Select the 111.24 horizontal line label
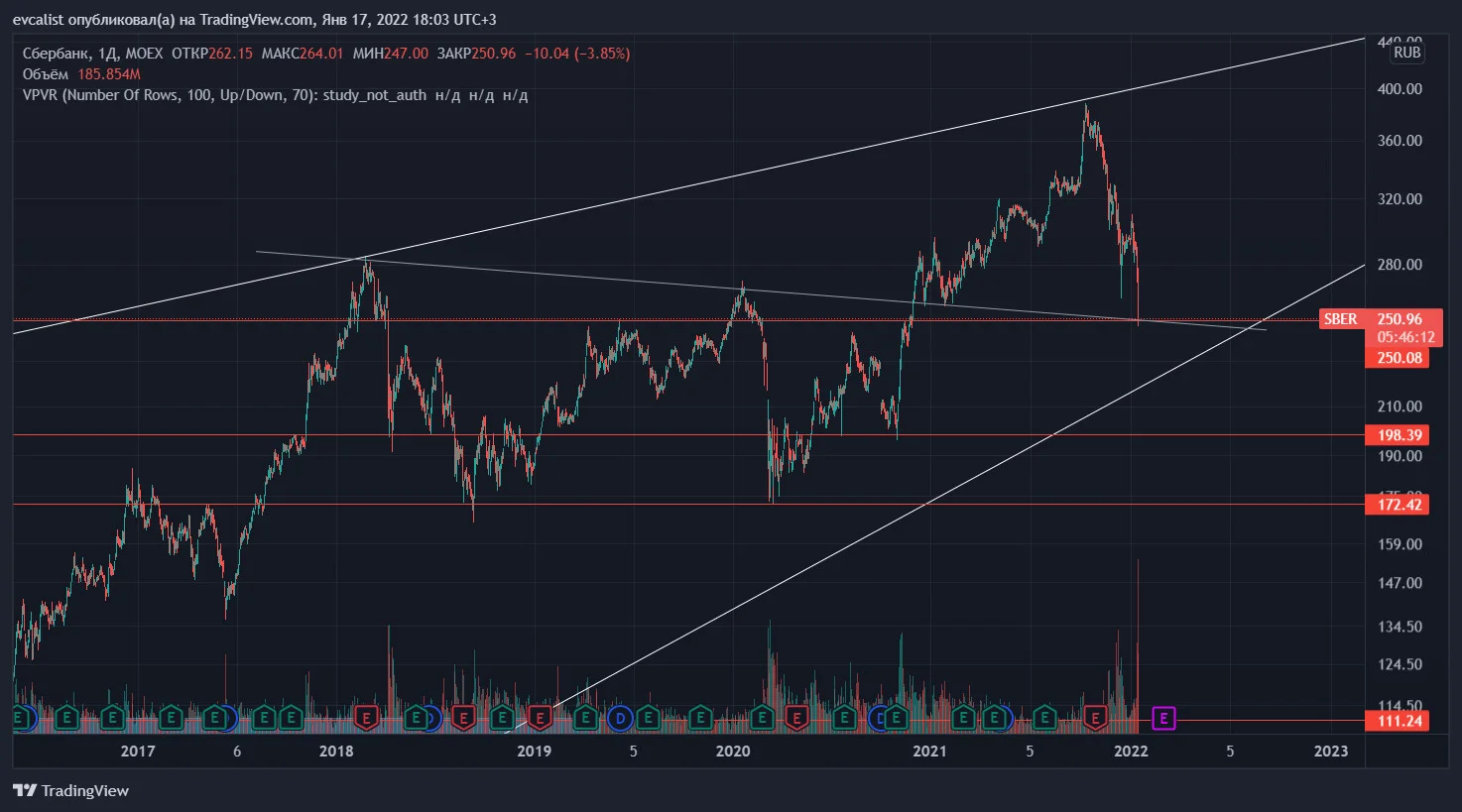This screenshot has height=812, width=1462. (1398, 721)
